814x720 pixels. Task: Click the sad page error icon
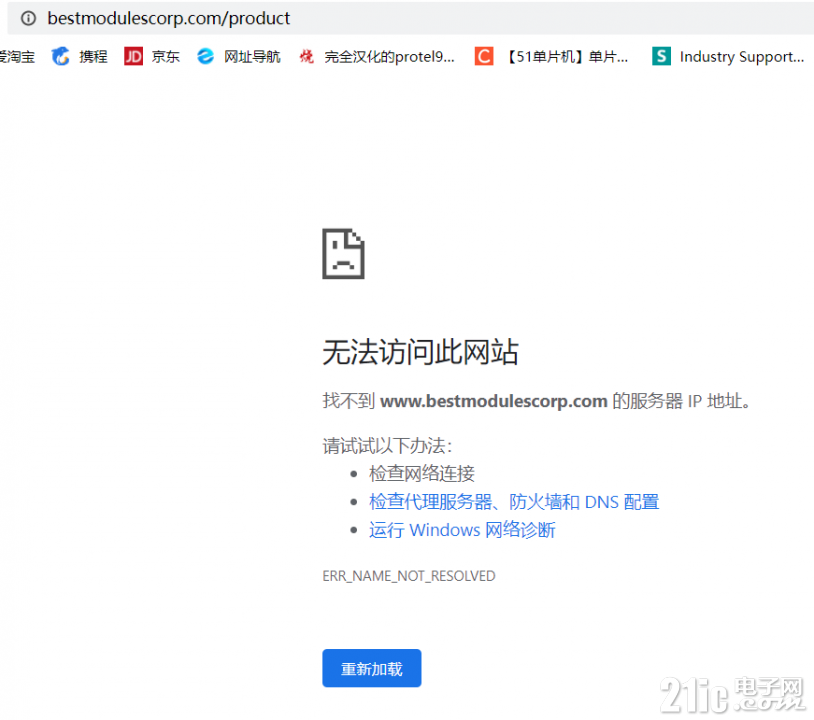(343, 254)
